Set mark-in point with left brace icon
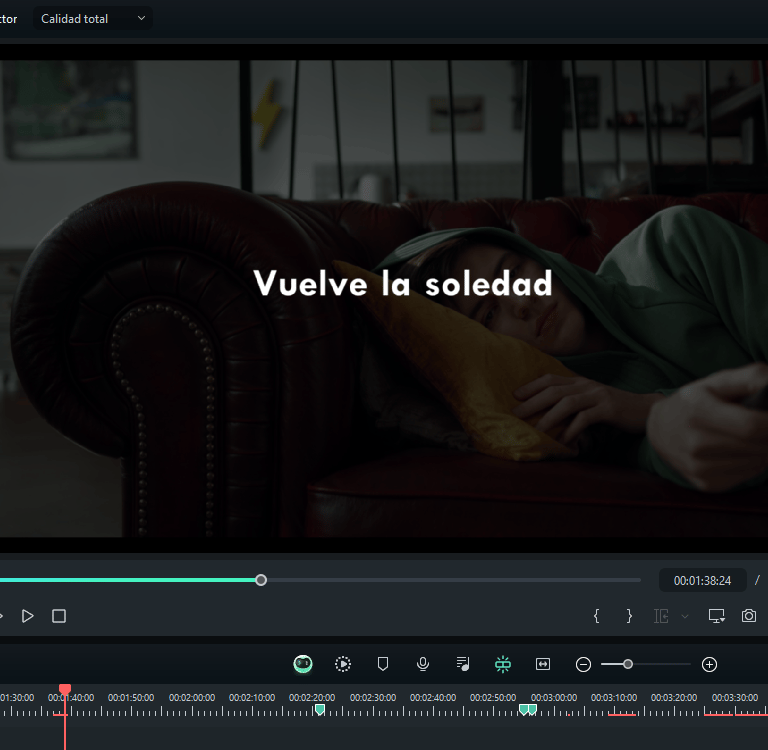Image resolution: width=768 pixels, height=750 pixels. tap(596, 616)
